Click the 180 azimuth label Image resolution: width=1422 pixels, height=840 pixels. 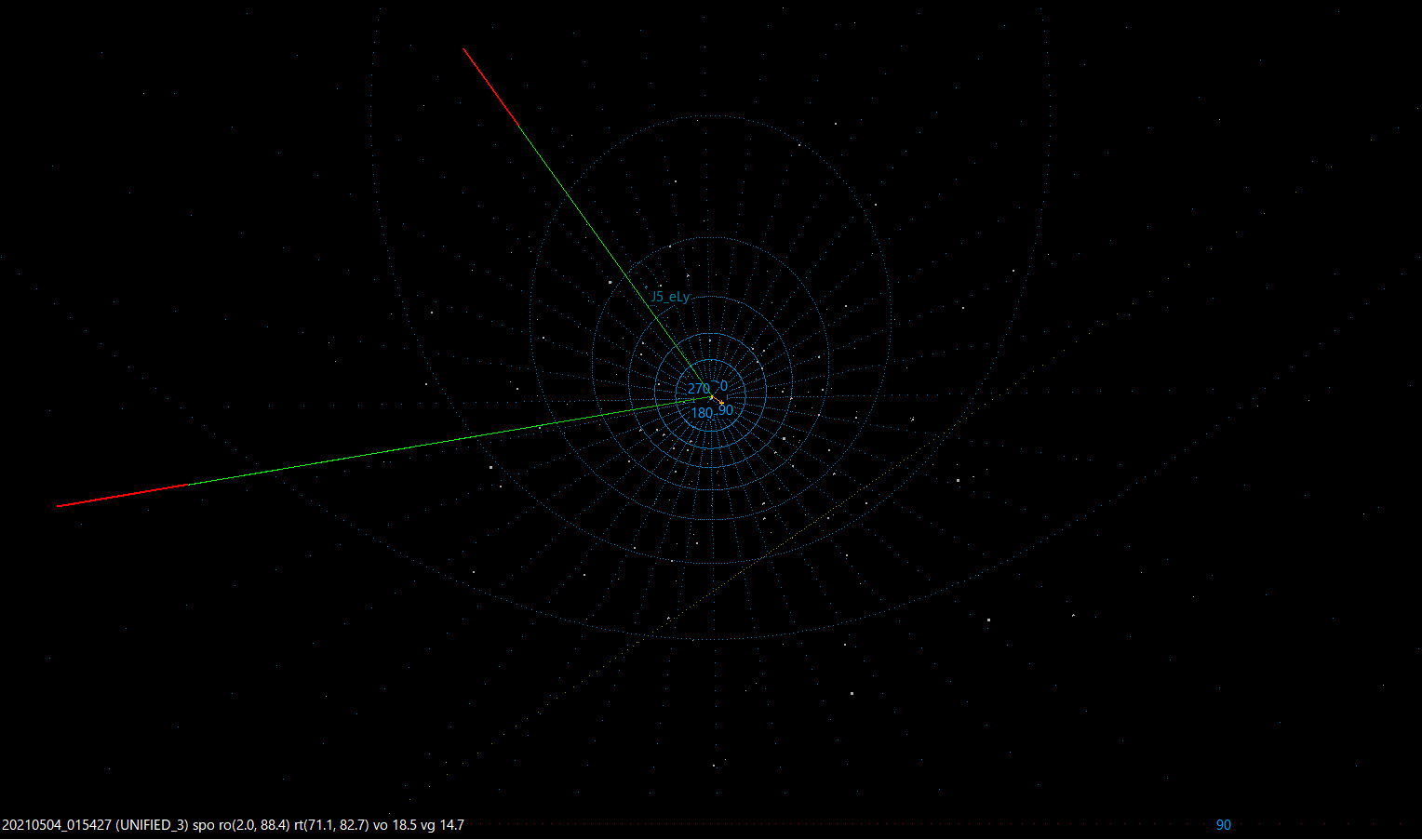(x=702, y=413)
